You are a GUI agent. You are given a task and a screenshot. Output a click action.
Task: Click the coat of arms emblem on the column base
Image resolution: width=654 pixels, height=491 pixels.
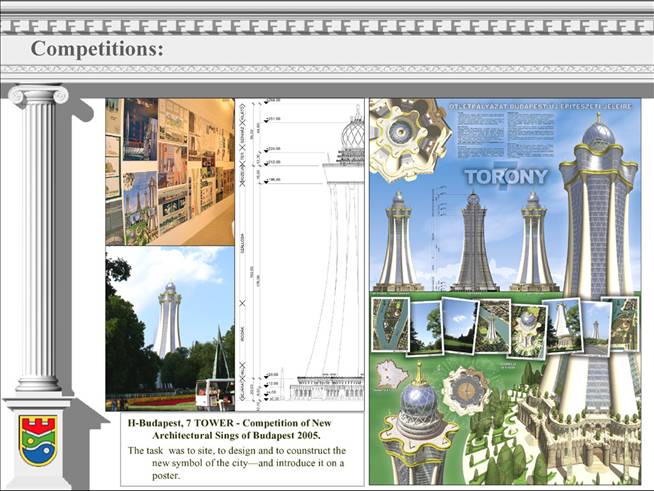coord(38,441)
